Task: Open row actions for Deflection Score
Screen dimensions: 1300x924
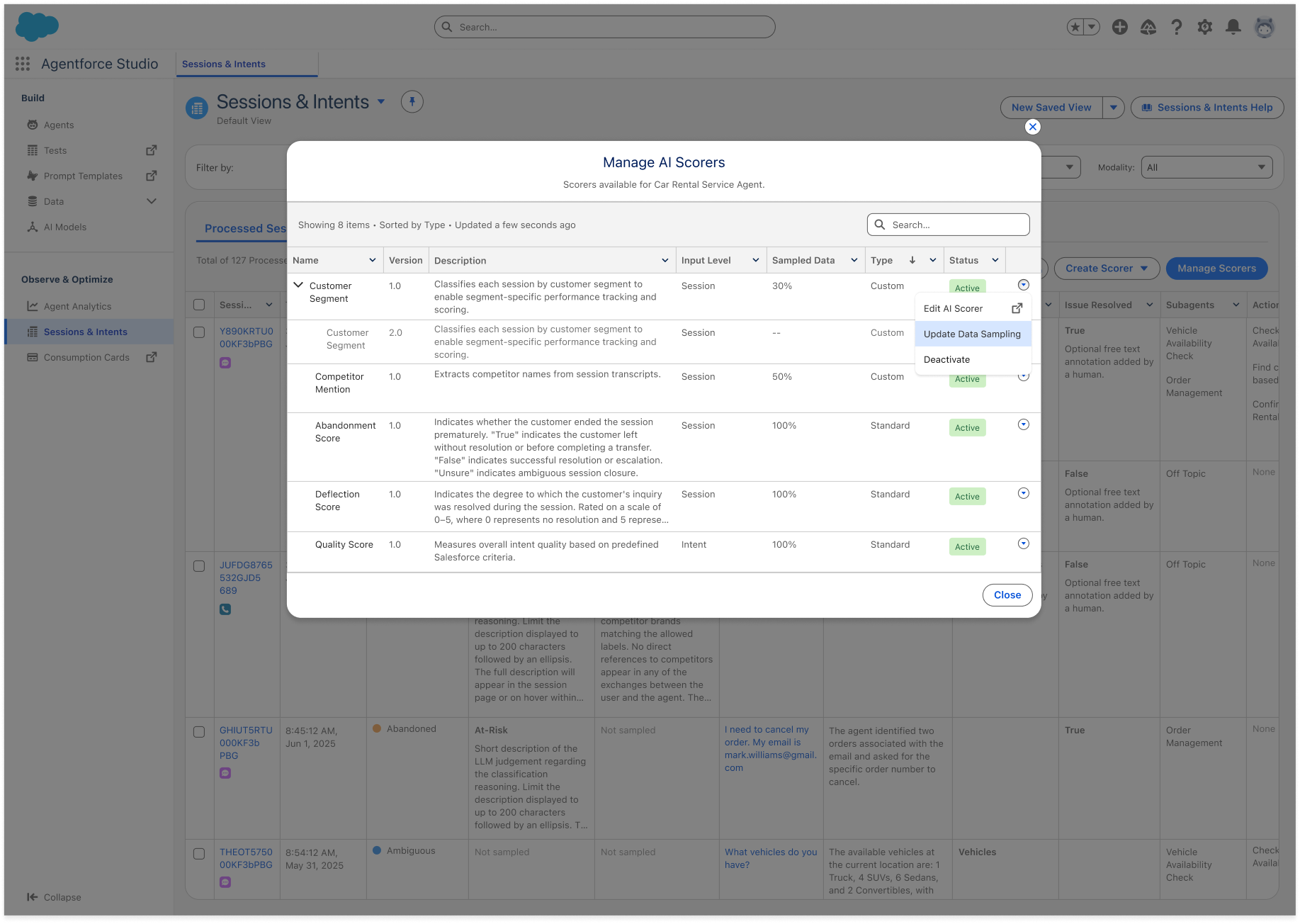Action: click(x=1024, y=493)
